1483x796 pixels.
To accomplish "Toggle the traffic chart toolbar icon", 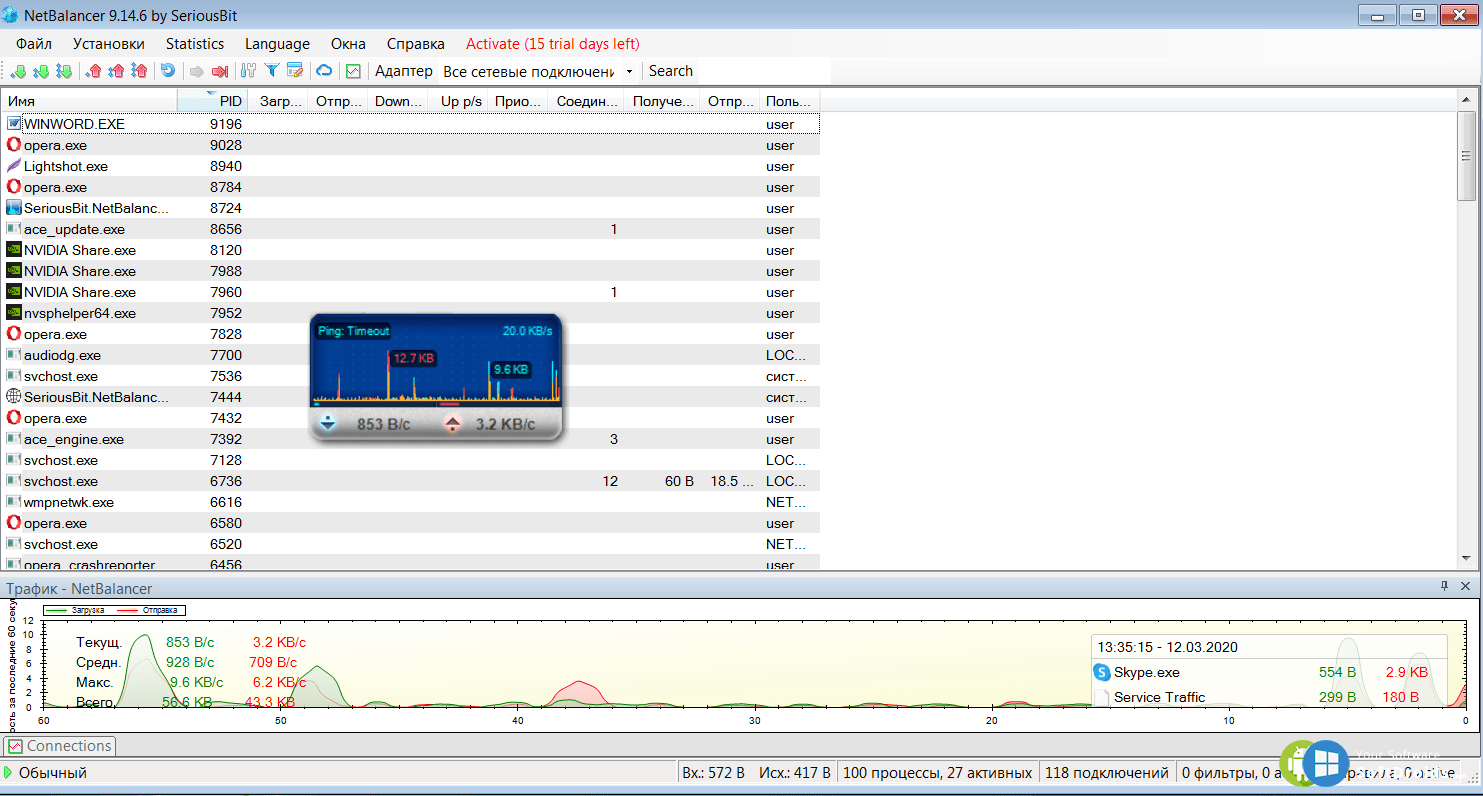I will point(353,71).
